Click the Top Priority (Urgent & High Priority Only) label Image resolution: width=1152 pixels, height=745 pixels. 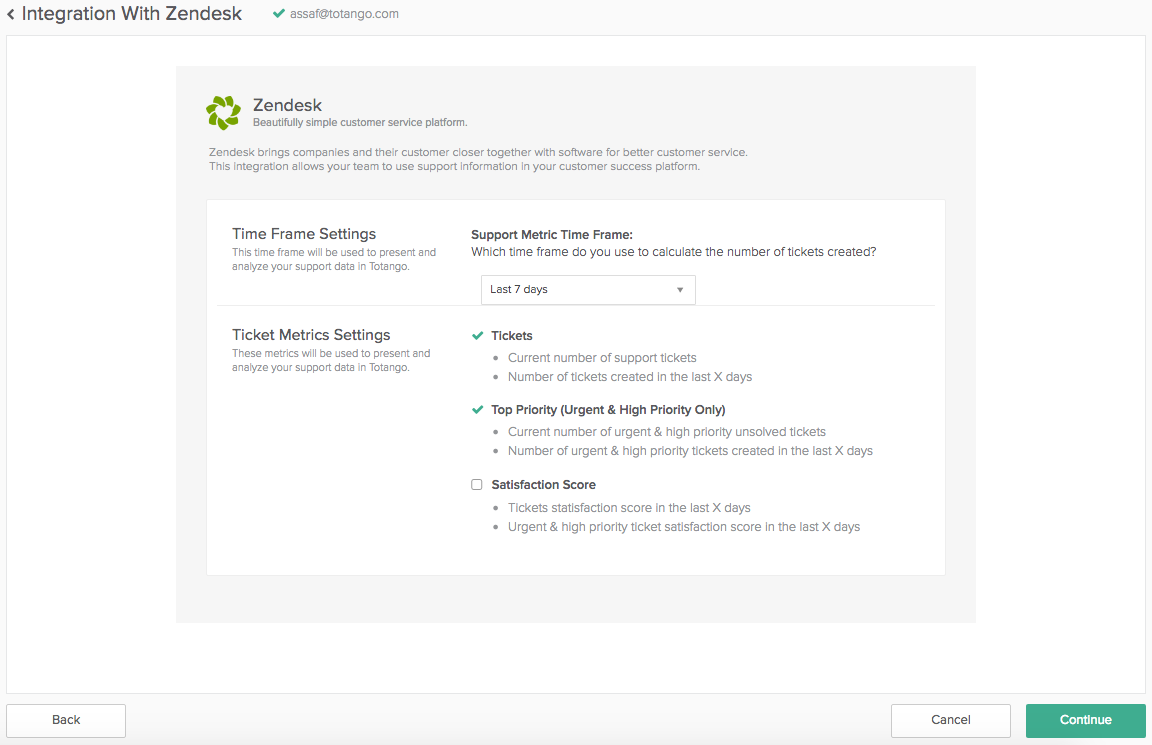pyautogui.click(x=608, y=410)
